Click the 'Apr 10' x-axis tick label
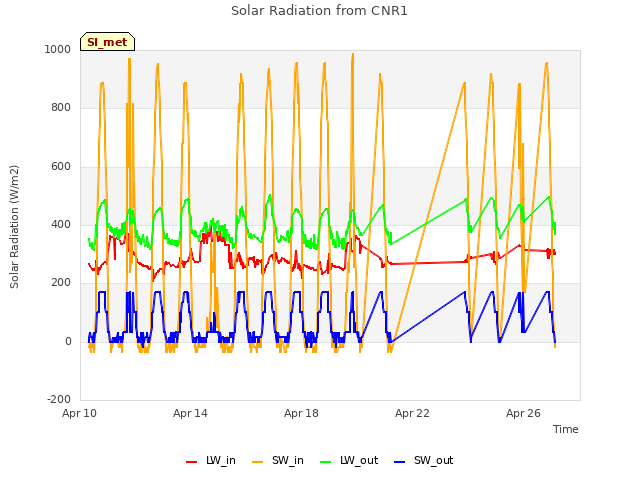 [79, 413]
